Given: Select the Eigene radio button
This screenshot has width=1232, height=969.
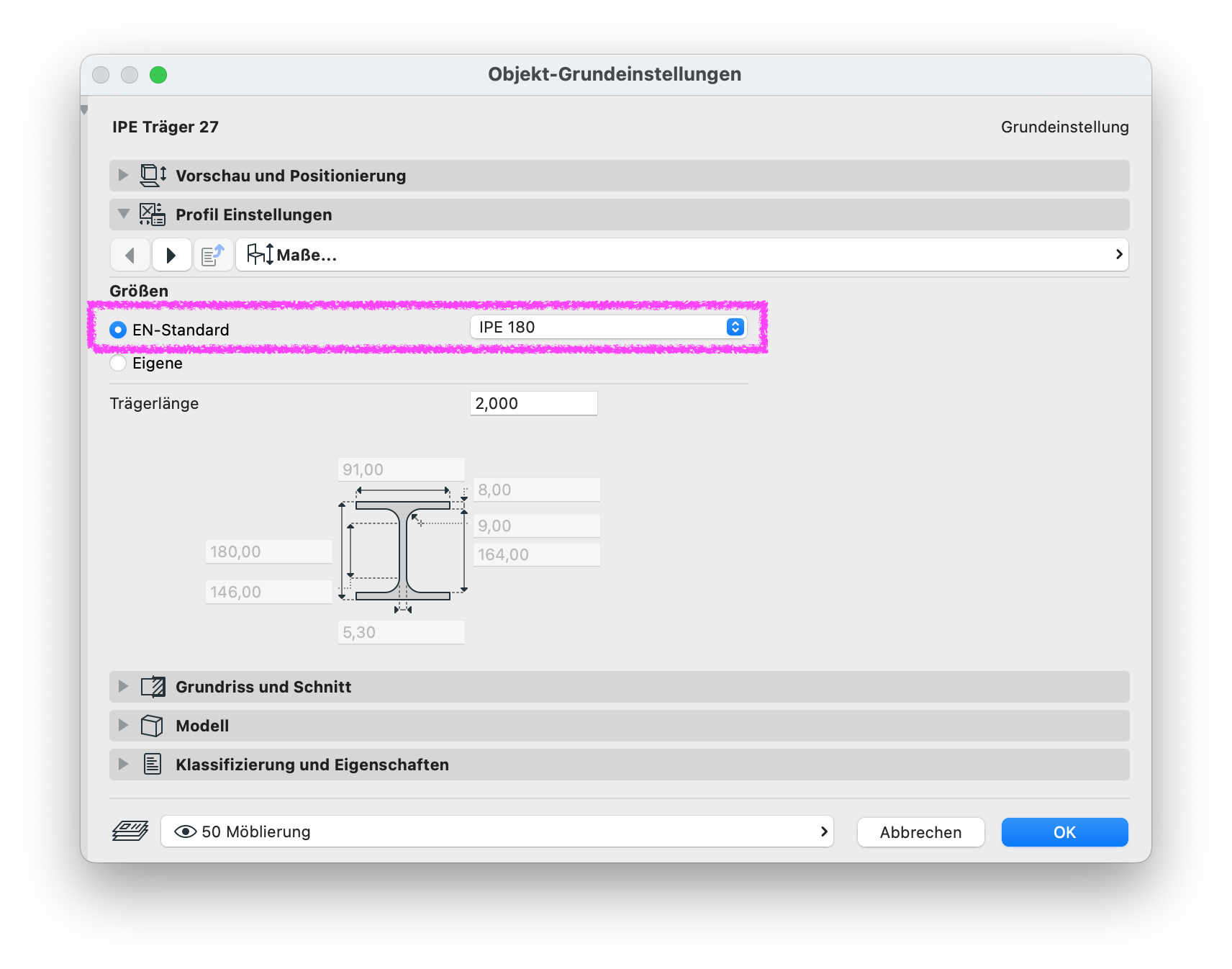Looking at the screenshot, I should coord(118,363).
